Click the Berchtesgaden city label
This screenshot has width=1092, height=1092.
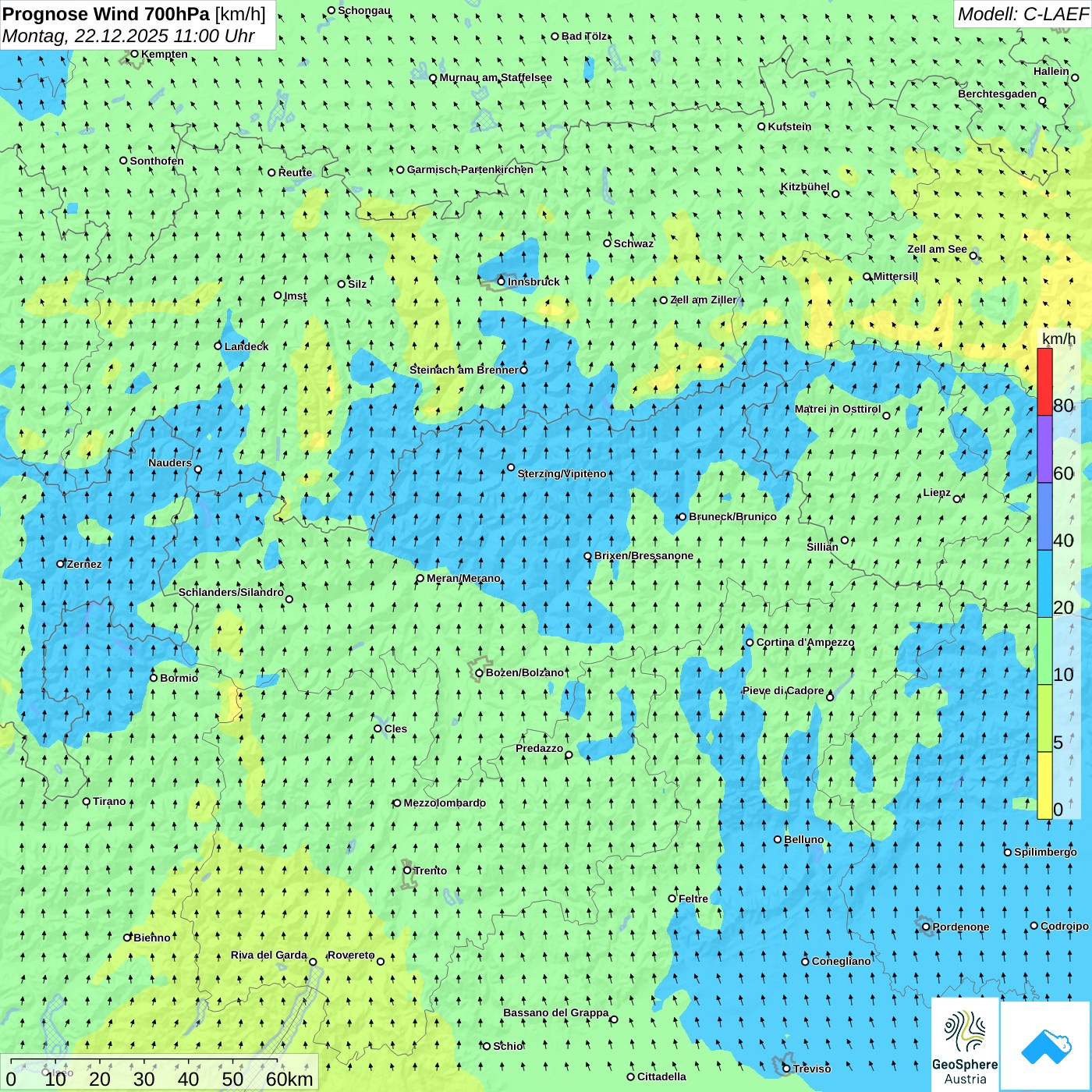(x=998, y=94)
